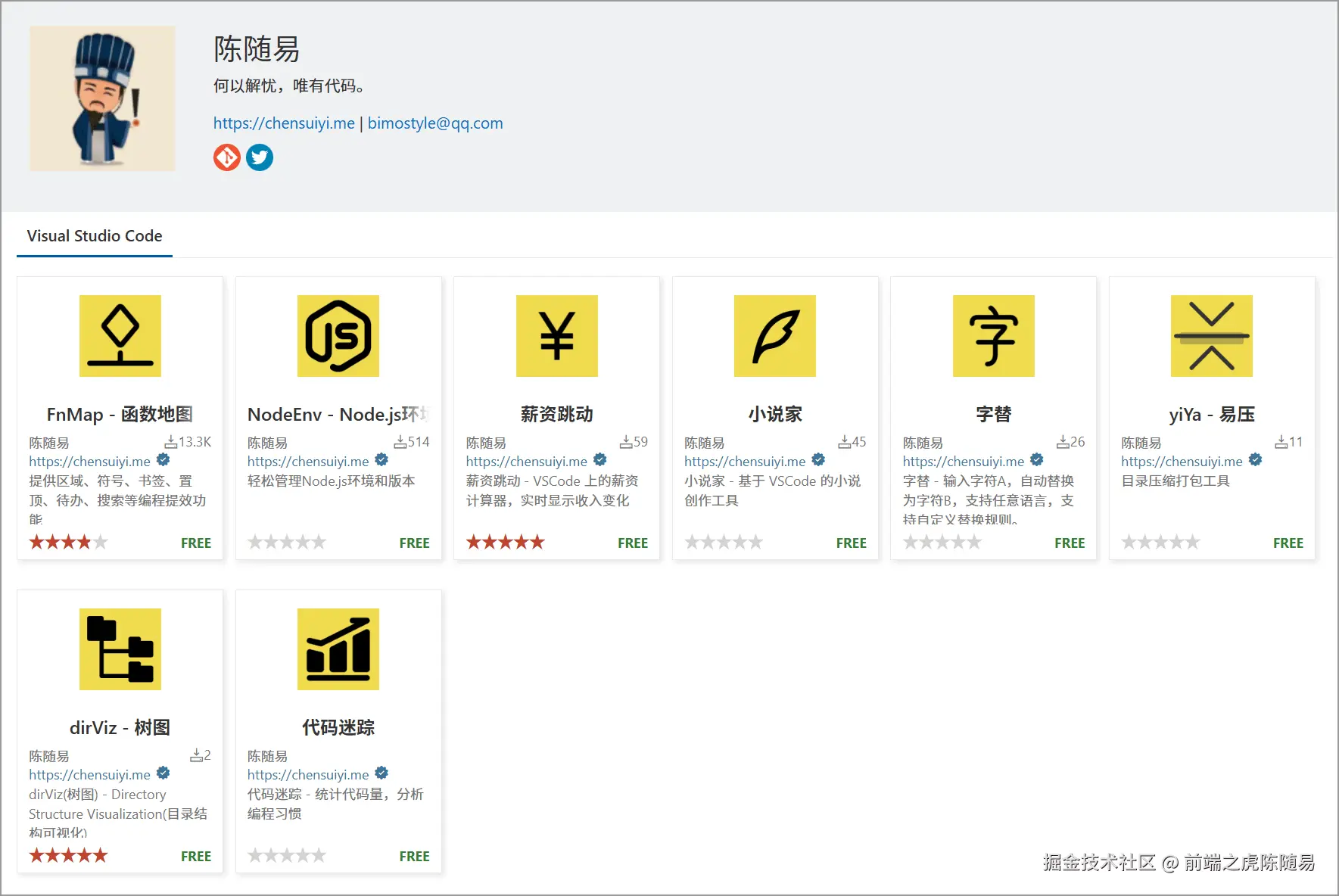The height and width of the screenshot is (896, 1339).
Task: Click verified badge on yiYa card
Action: tap(1255, 460)
